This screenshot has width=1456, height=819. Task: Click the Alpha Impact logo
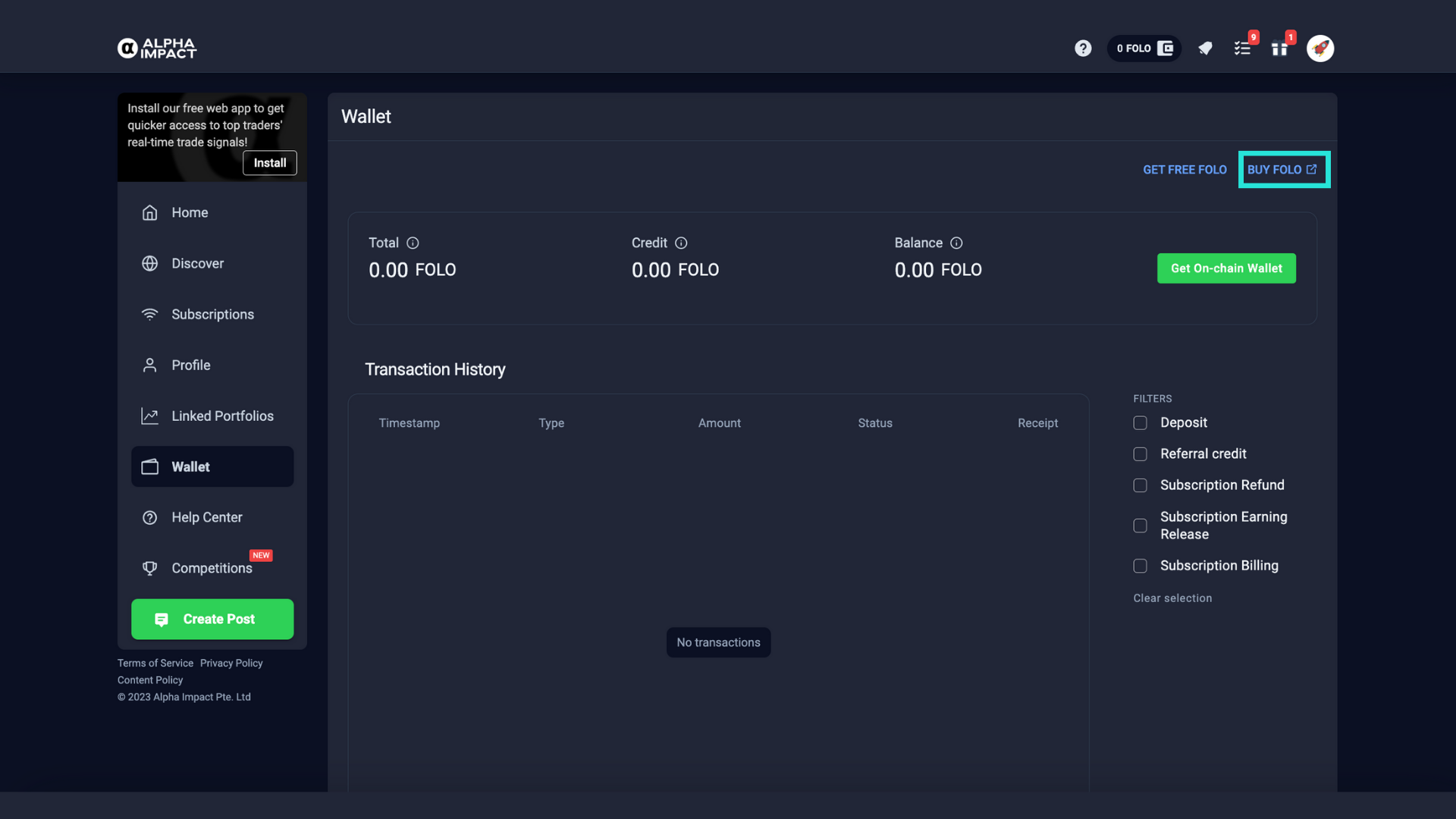click(157, 49)
